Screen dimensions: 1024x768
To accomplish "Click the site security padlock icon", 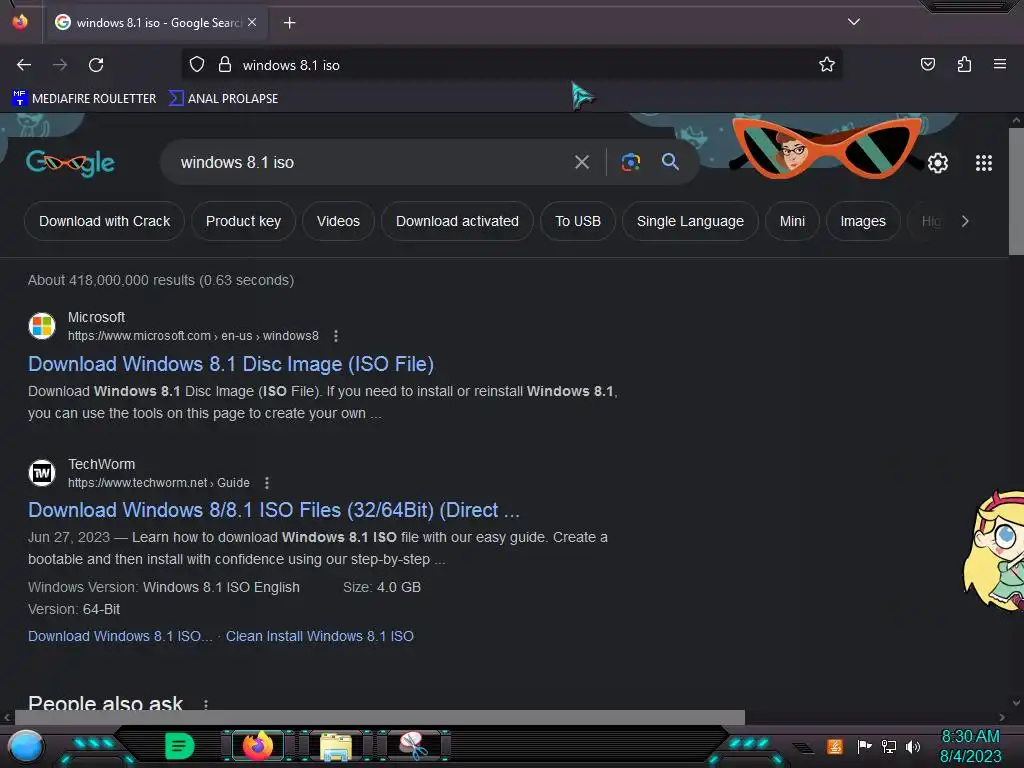I will tap(225, 65).
